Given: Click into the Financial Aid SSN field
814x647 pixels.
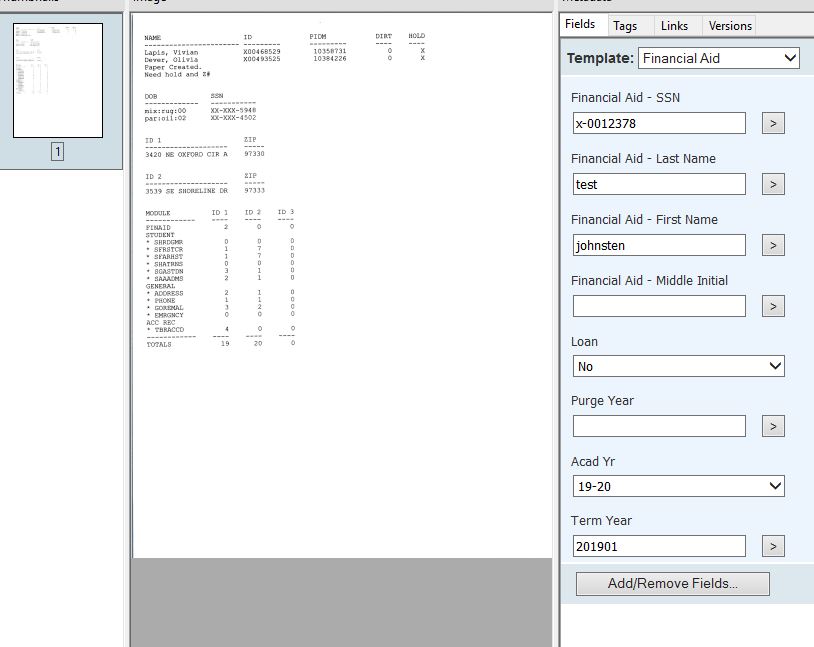Looking at the screenshot, I should (659, 123).
